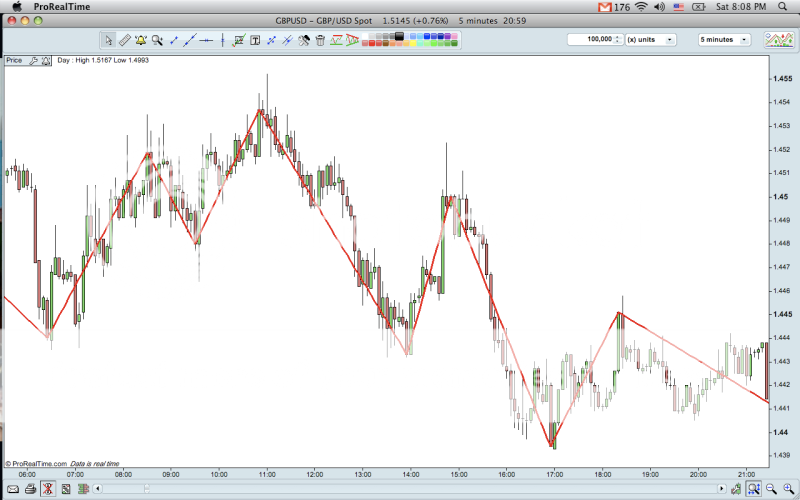Open the Price settings wrench
Screen dimensions: 800x500
34,61
